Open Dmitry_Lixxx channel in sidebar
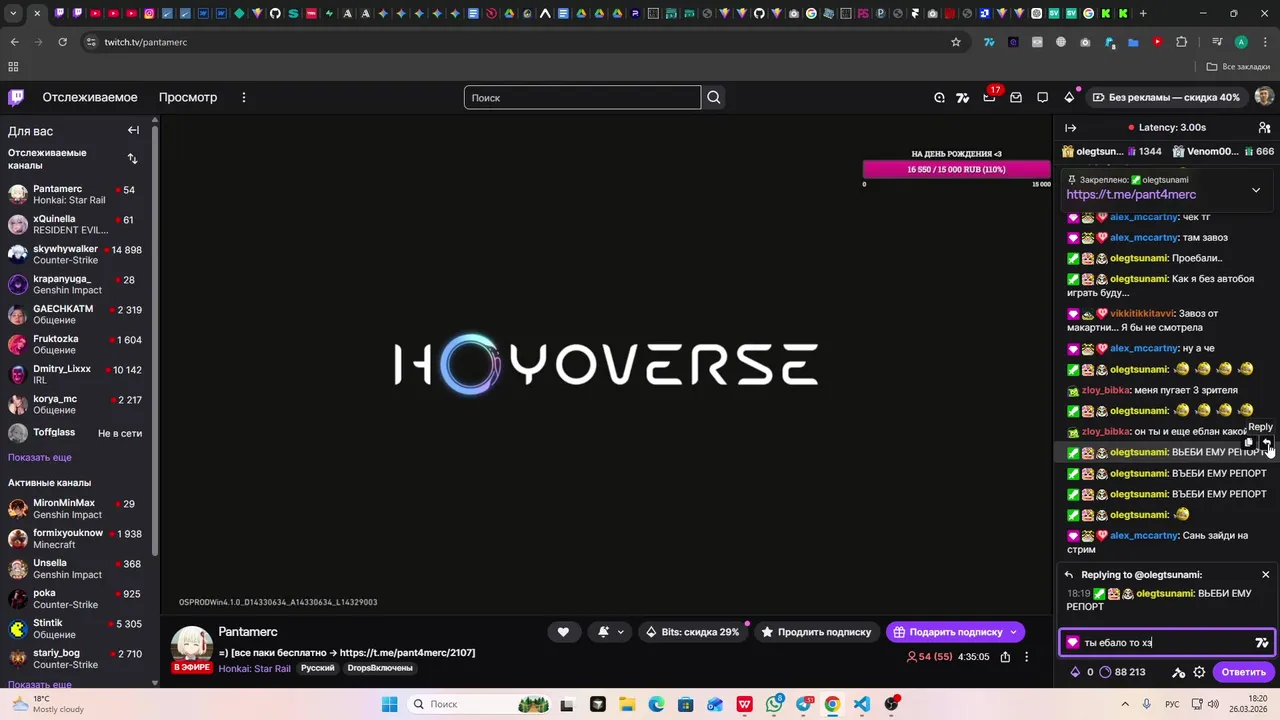The width and height of the screenshot is (1280, 720). 77,374
